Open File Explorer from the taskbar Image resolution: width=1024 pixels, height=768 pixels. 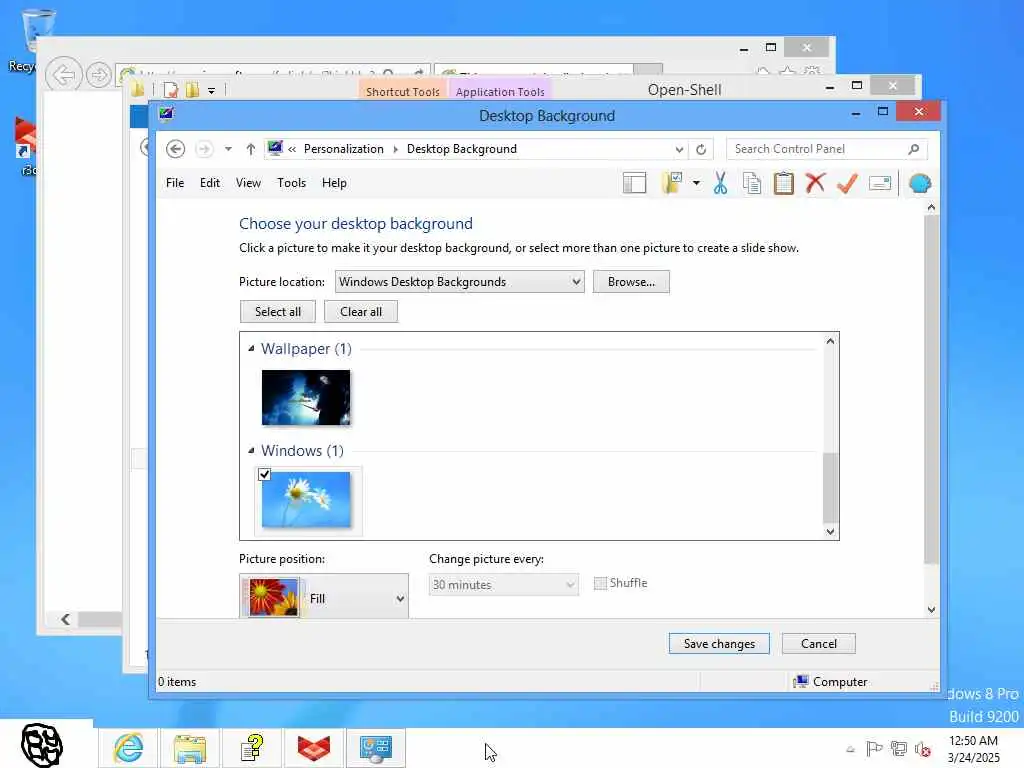coord(189,748)
